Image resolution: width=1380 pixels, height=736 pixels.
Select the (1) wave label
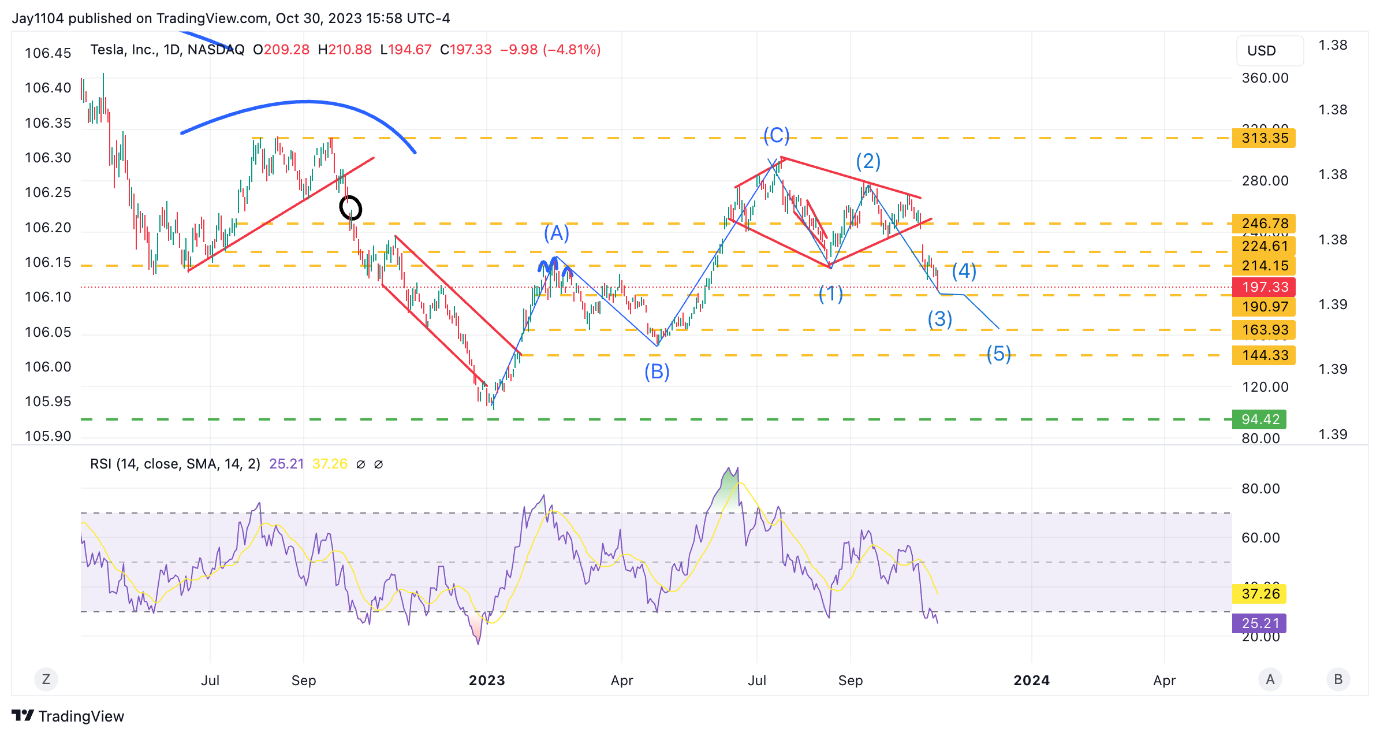point(831,294)
